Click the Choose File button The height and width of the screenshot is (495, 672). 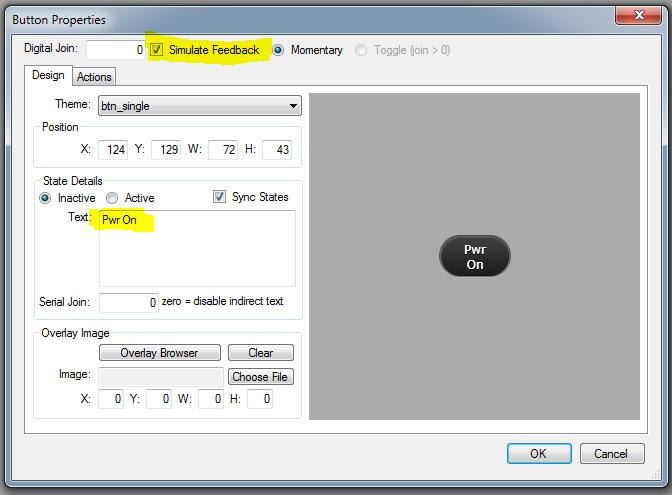pyautogui.click(x=261, y=377)
